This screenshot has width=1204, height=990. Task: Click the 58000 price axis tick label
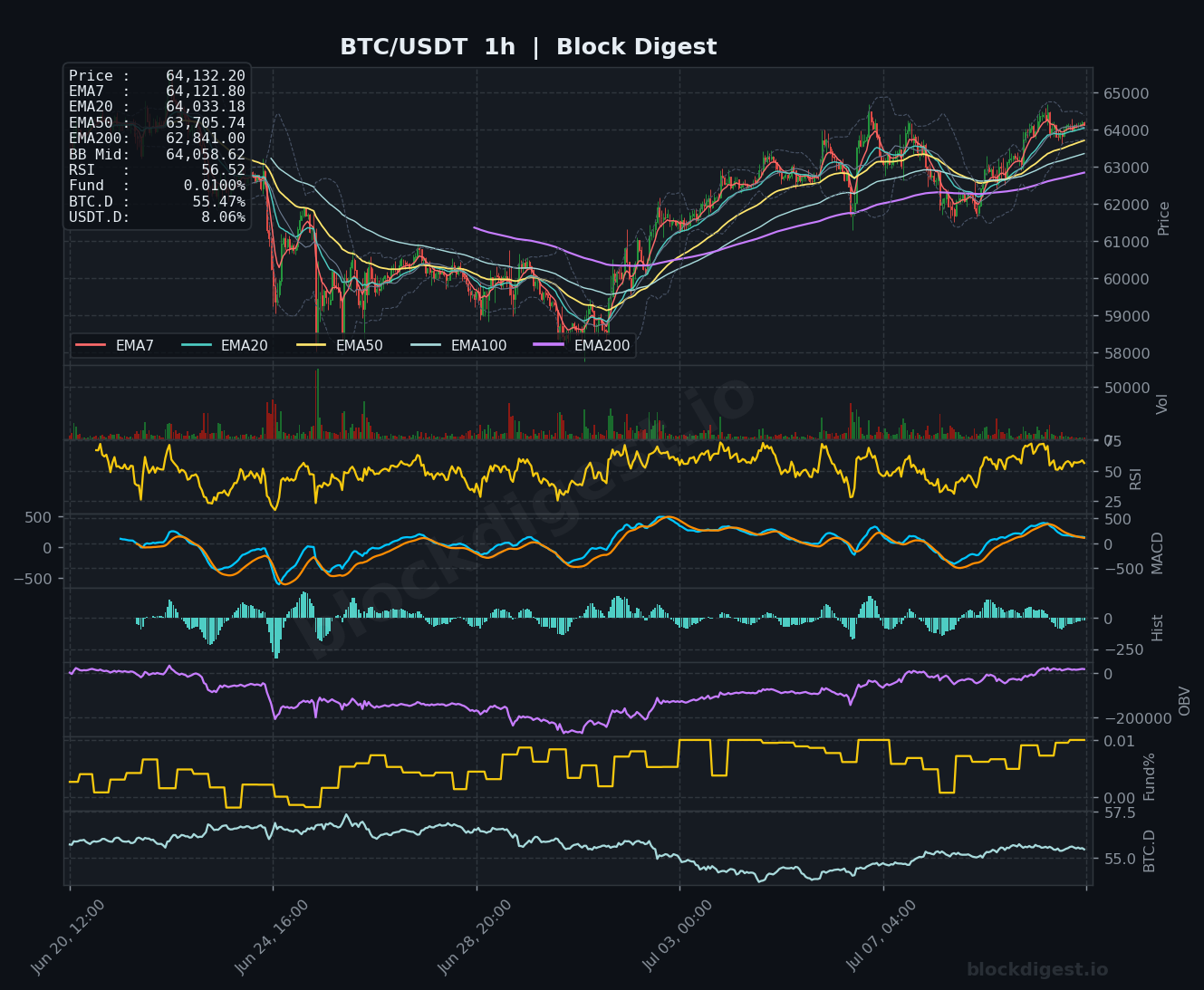click(x=1125, y=353)
